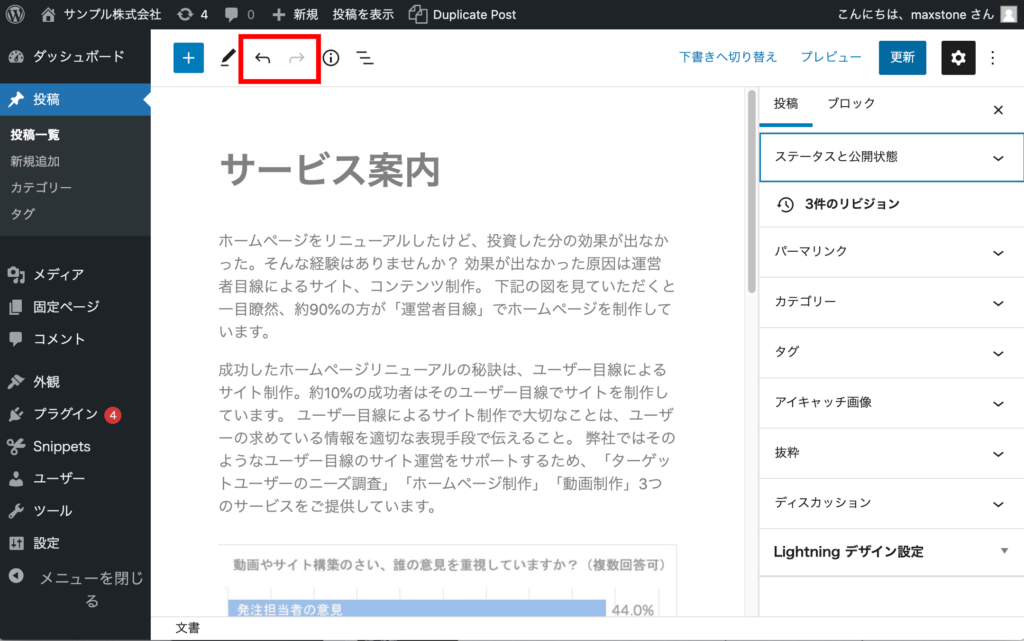Open the プレビュー preview link
The height and width of the screenshot is (641, 1024).
pyautogui.click(x=831, y=57)
